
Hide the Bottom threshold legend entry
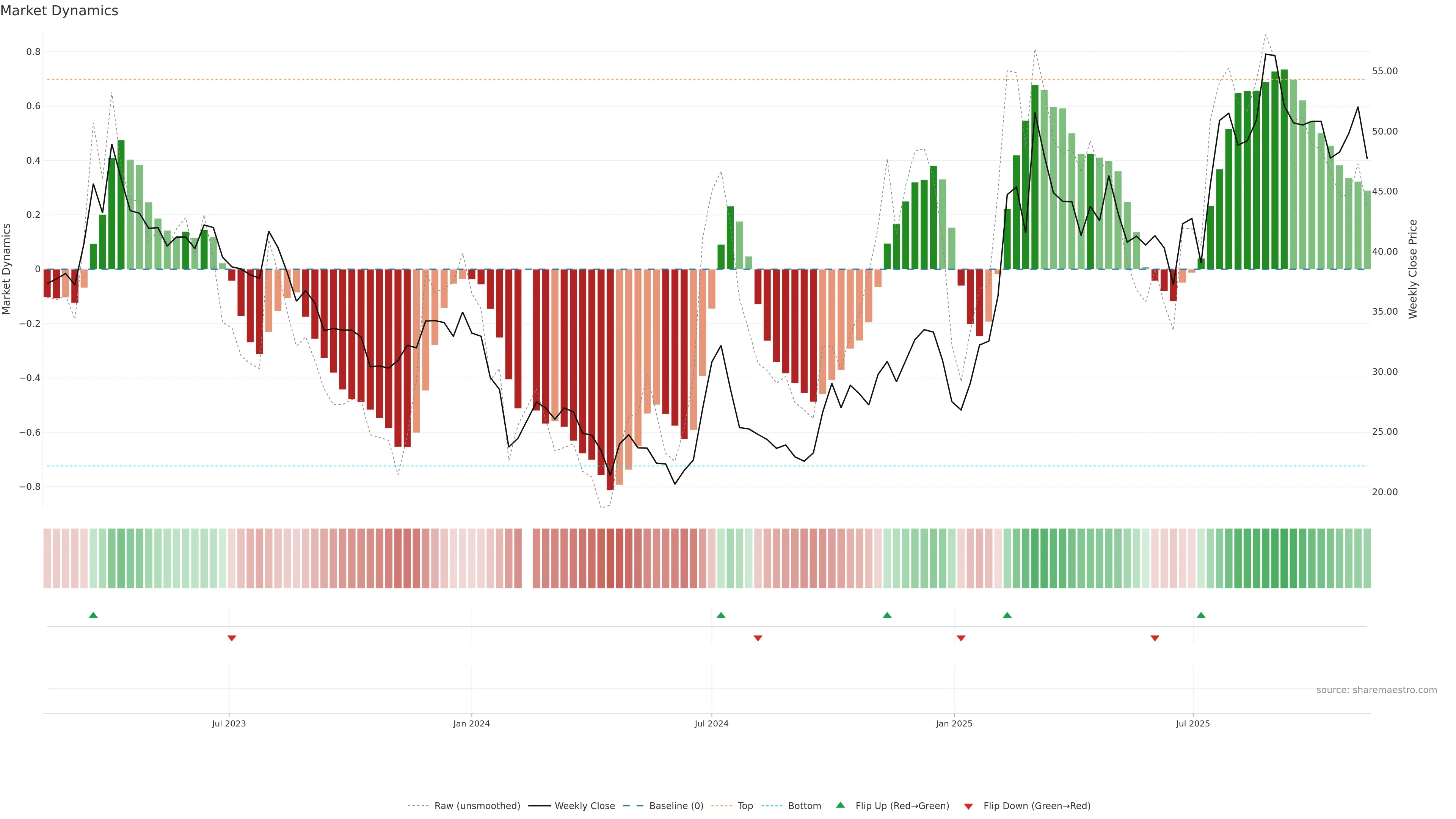pyautogui.click(x=804, y=805)
